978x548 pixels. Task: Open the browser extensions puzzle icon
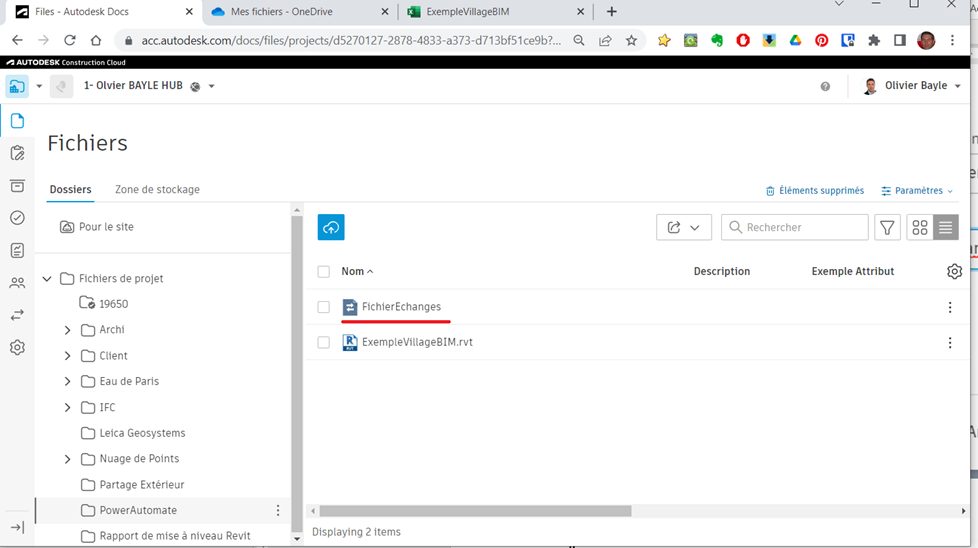(874, 40)
